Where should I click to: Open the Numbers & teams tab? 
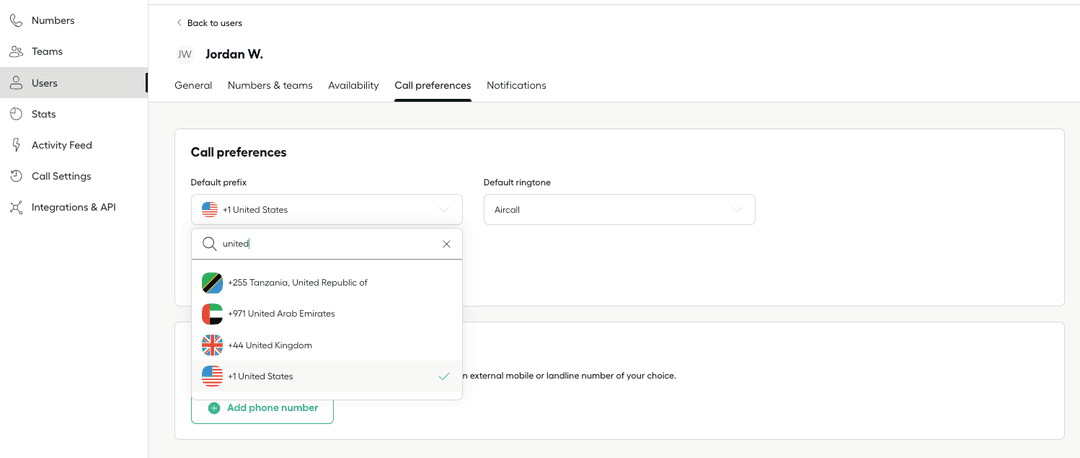(270, 86)
